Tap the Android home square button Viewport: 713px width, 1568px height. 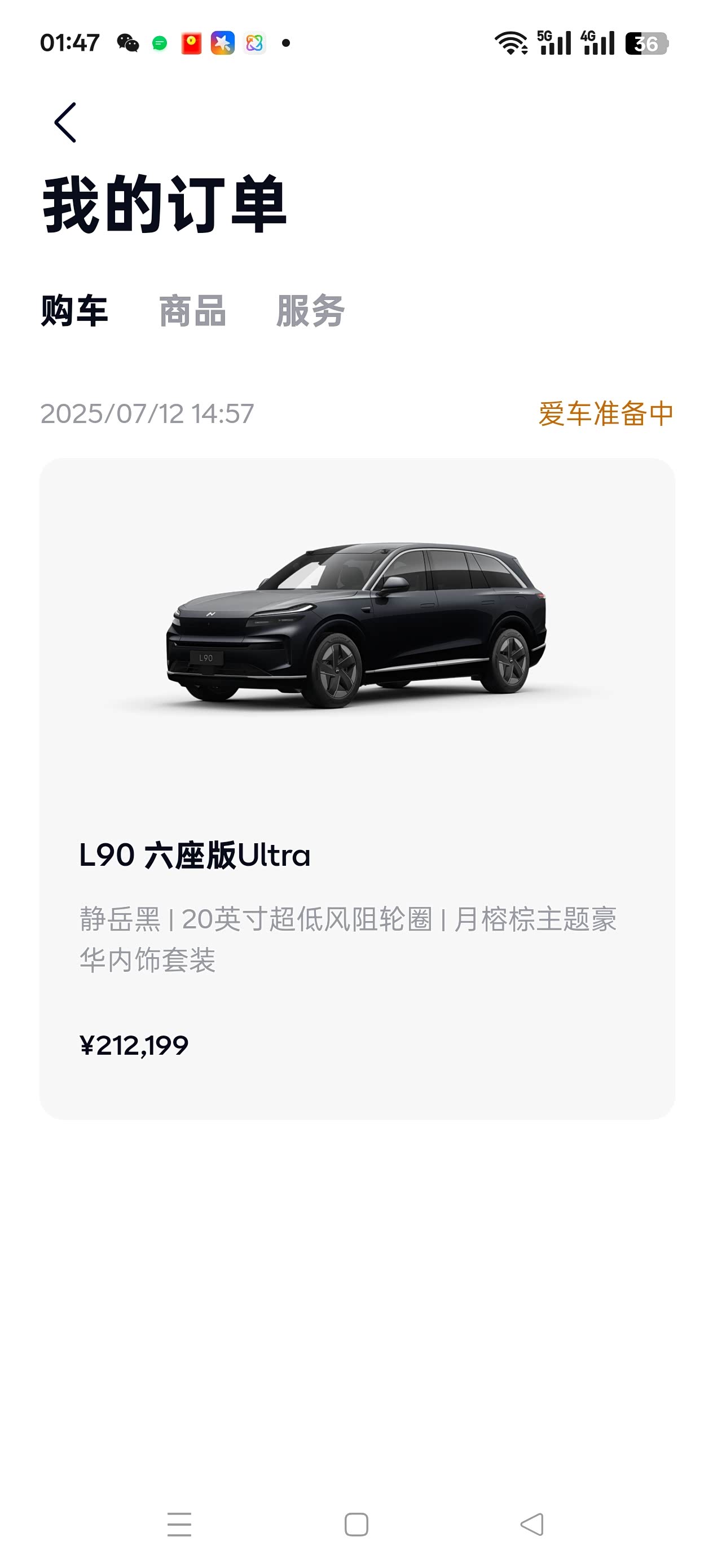point(356,1524)
